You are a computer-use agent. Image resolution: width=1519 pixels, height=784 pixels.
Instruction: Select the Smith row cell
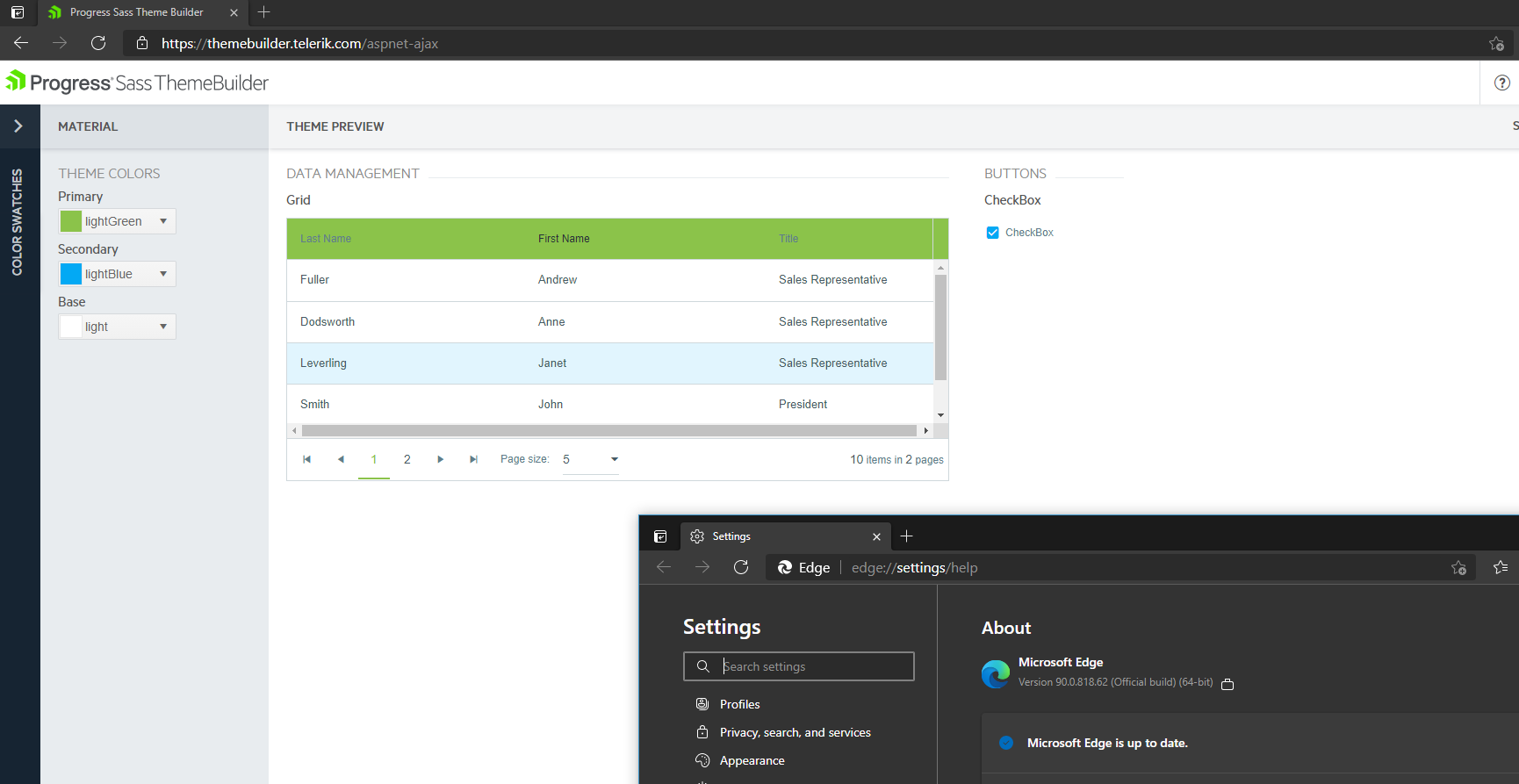click(314, 405)
